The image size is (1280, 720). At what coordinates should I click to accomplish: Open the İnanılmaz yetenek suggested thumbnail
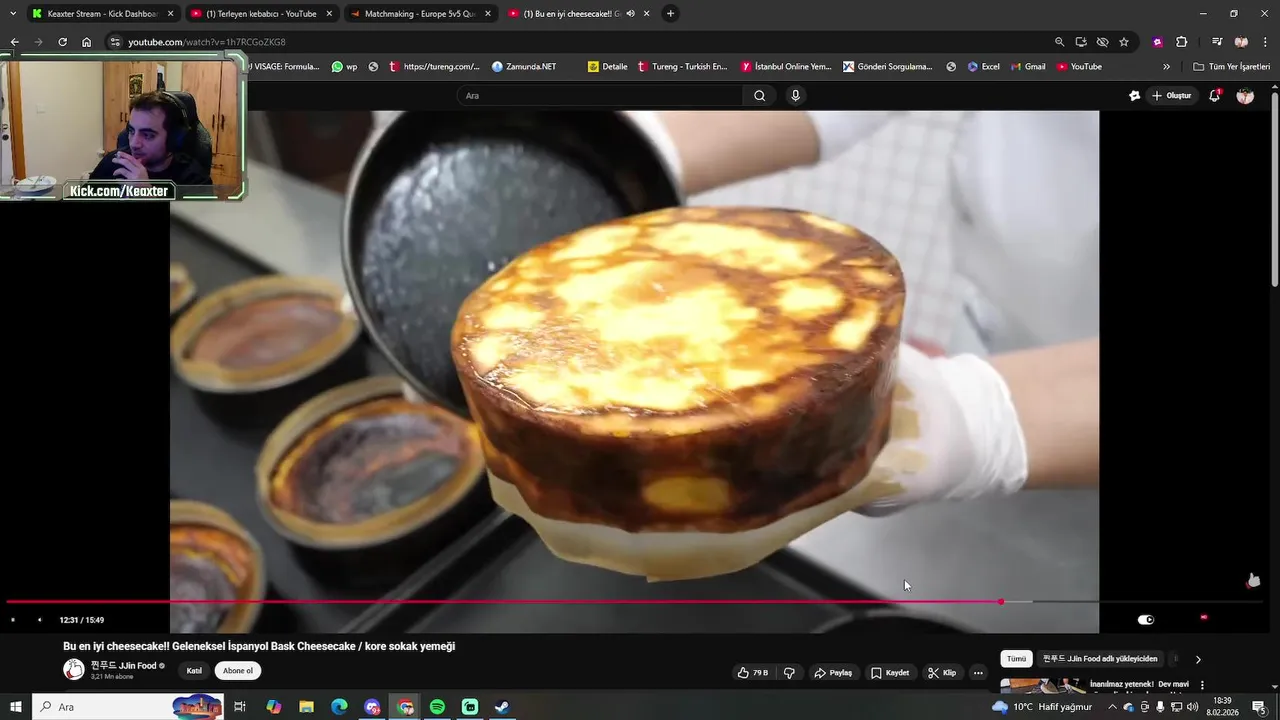1043,686
